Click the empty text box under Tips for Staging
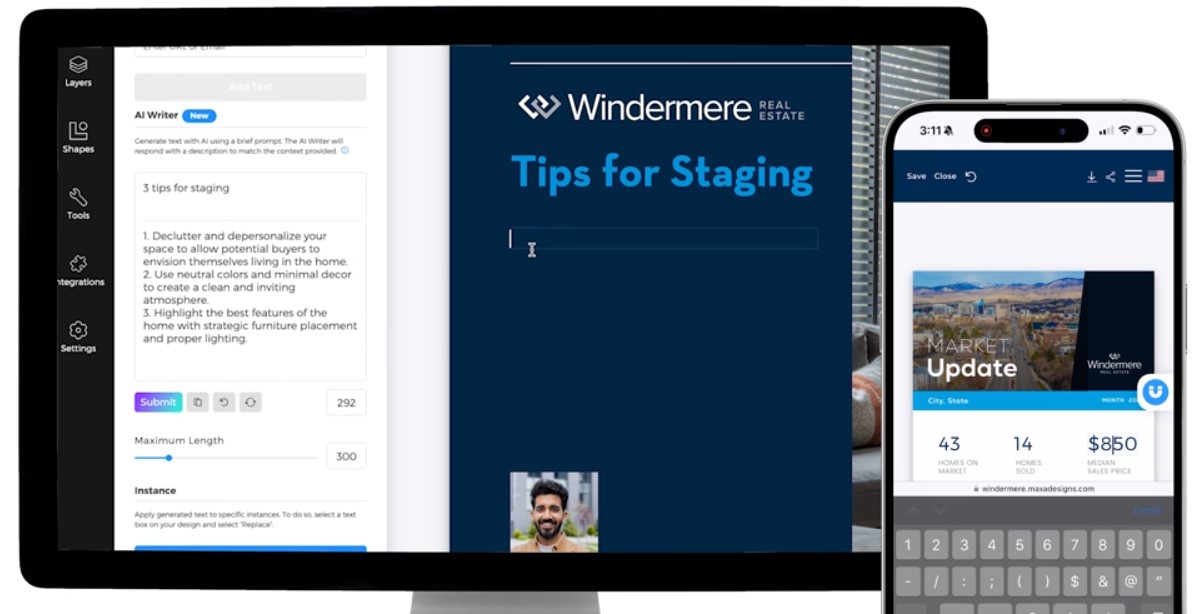The image size is (1202, 614). pos(663,238)
